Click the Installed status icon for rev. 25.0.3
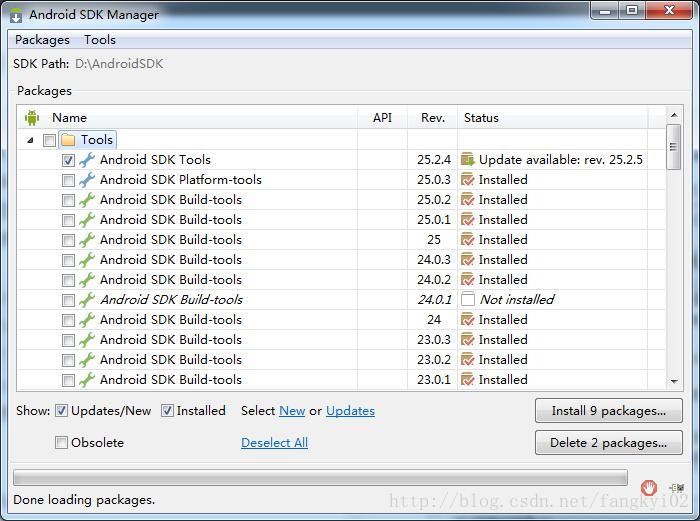The height and width of the screenshot is (521, 700). 467,180
